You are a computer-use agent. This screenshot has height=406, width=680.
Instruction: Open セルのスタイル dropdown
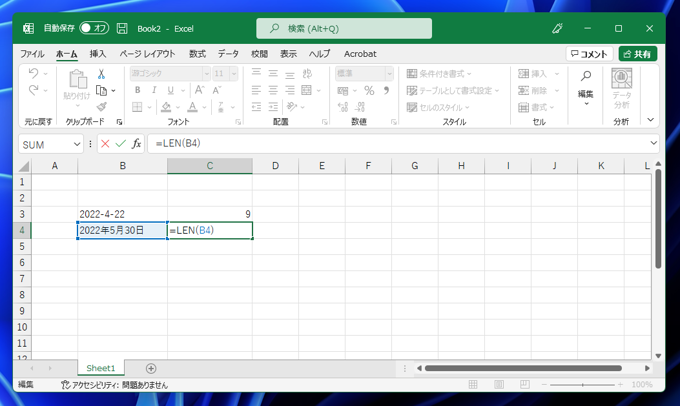tap(438, 107)
